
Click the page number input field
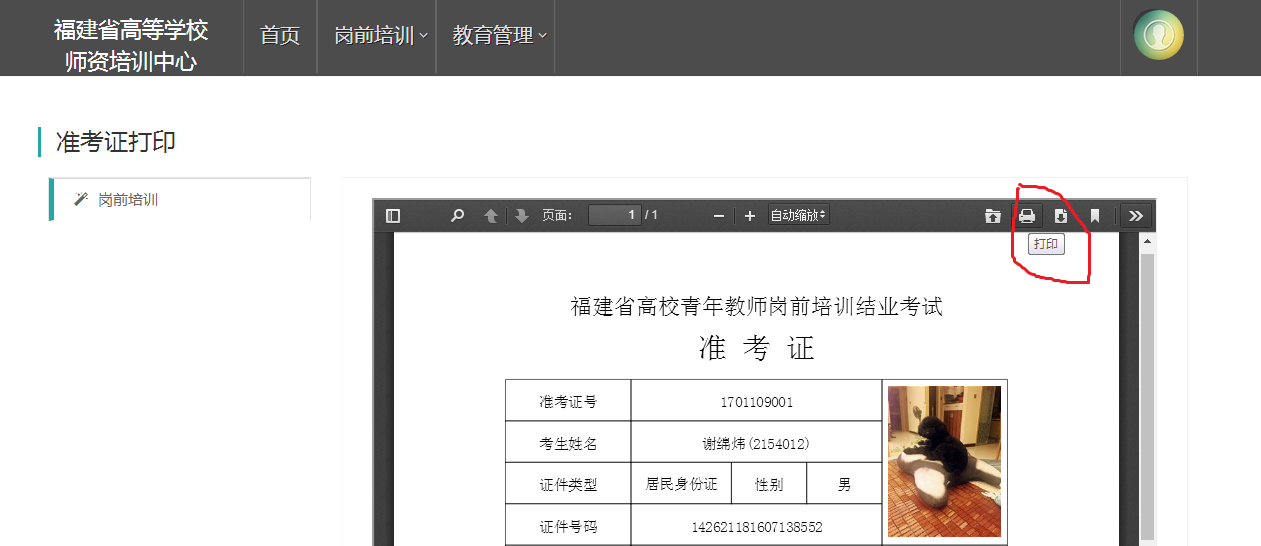point(614,216)
